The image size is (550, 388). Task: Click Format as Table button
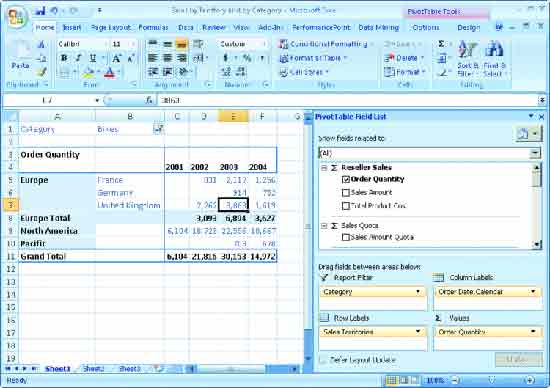(x=314, y=58)
